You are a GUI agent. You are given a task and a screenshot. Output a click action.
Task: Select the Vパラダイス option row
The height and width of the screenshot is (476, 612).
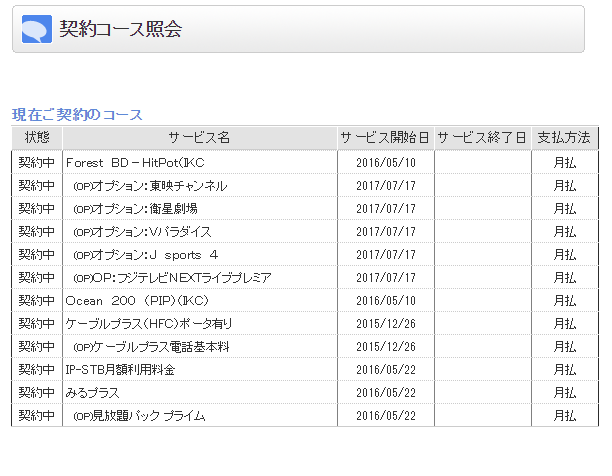click(142, 231)
